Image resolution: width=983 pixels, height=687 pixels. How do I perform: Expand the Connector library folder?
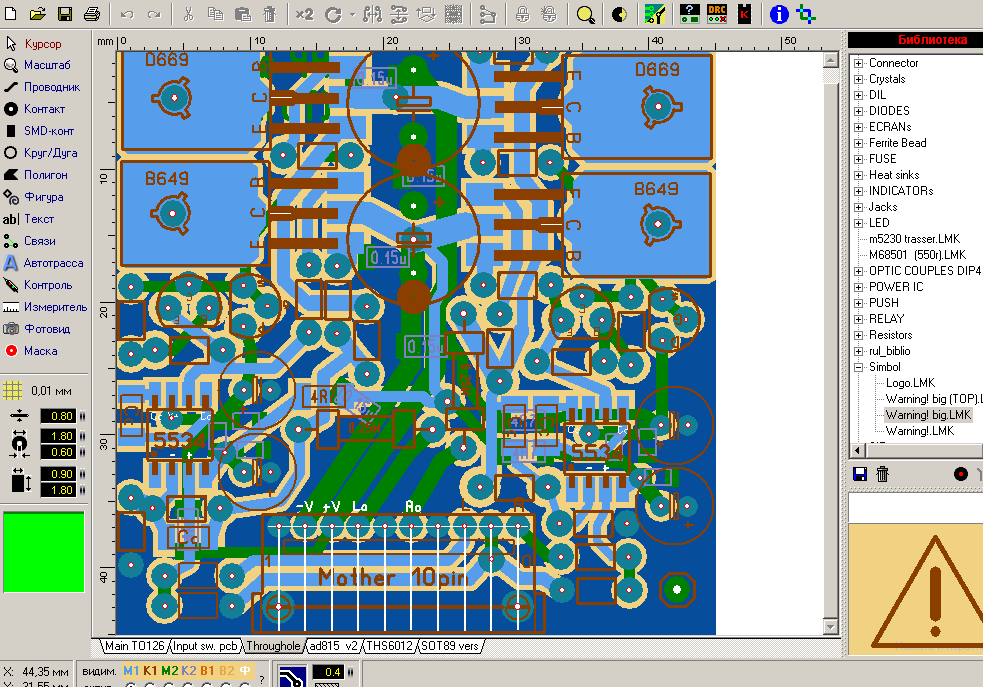pyautogui.click(x=859, y=63)
